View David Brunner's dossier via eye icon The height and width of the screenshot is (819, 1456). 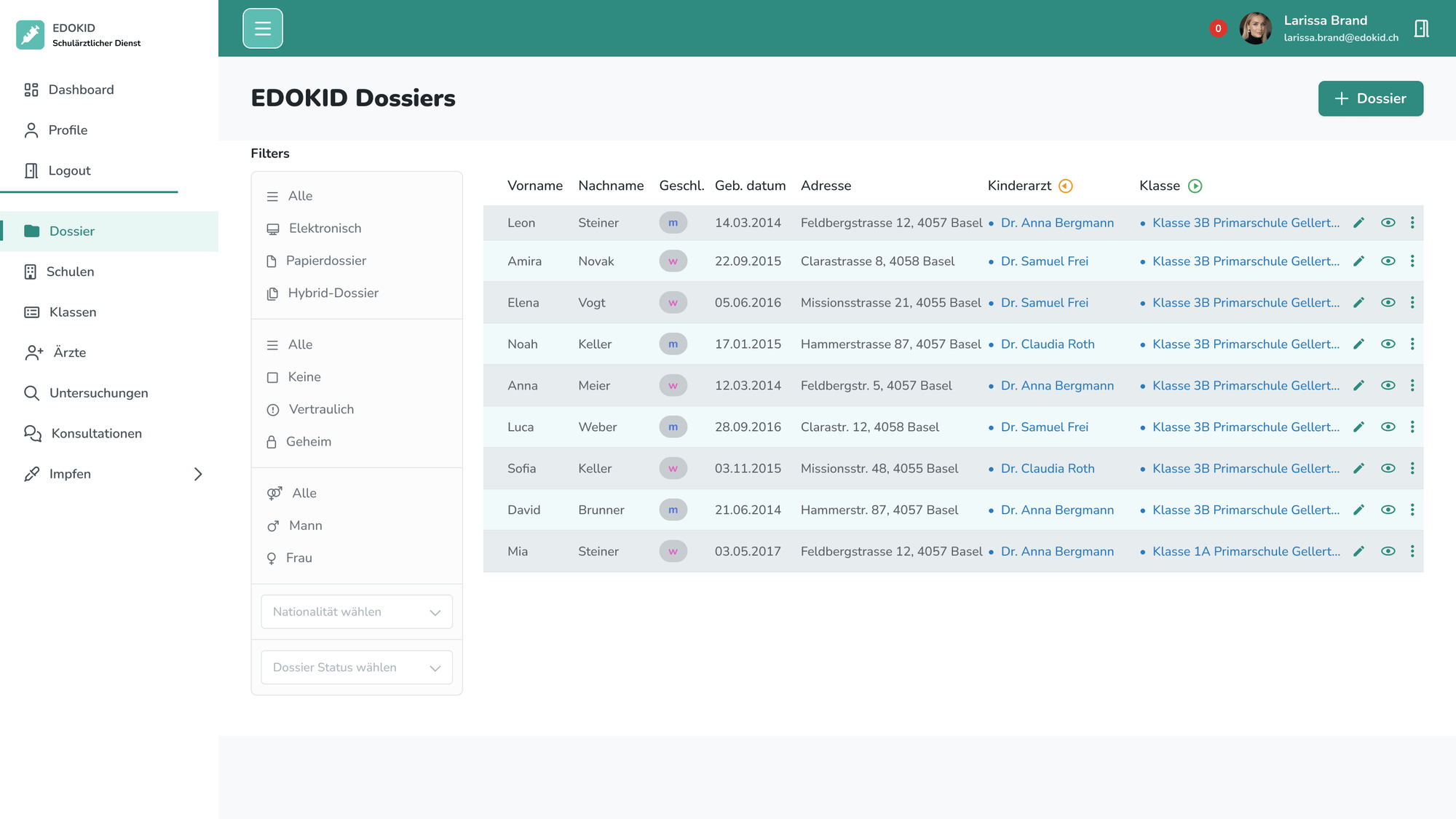pos(1388,510)
